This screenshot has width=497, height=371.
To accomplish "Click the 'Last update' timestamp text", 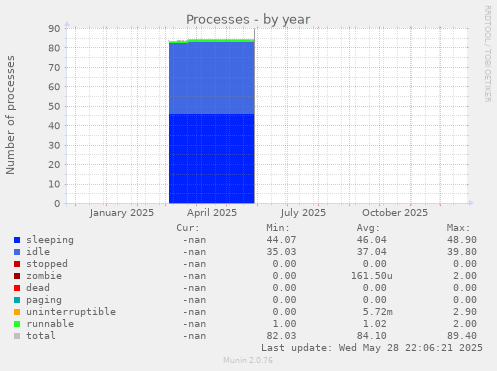I will [372, 348].
